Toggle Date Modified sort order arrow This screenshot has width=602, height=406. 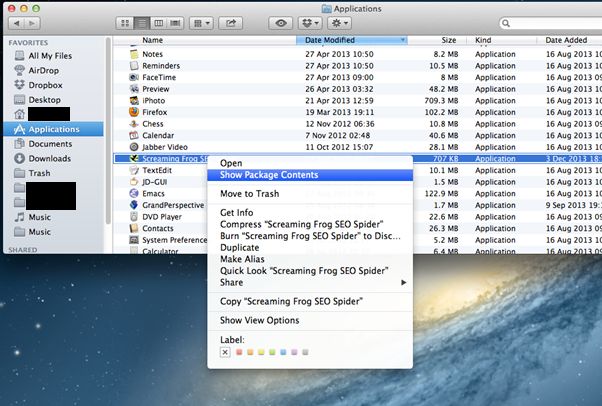402,40
